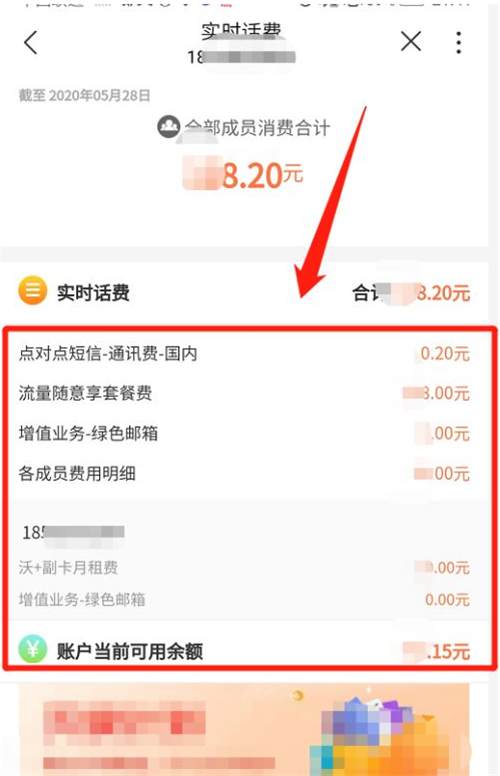Tap the 0.20元 SMS charge amount

(444, 353)
